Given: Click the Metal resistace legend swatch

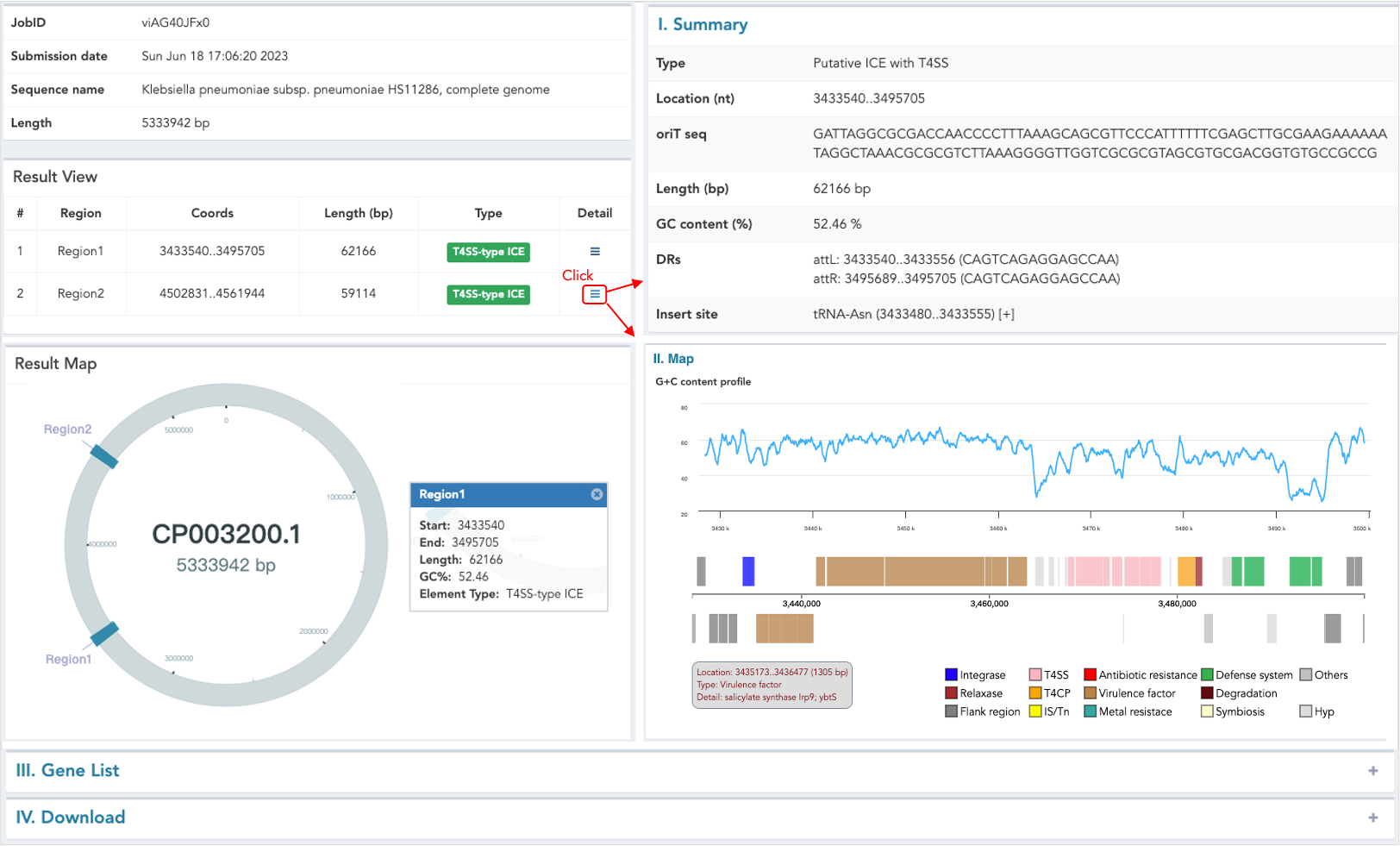Looking at the screenshot, I should [1090, 711].
